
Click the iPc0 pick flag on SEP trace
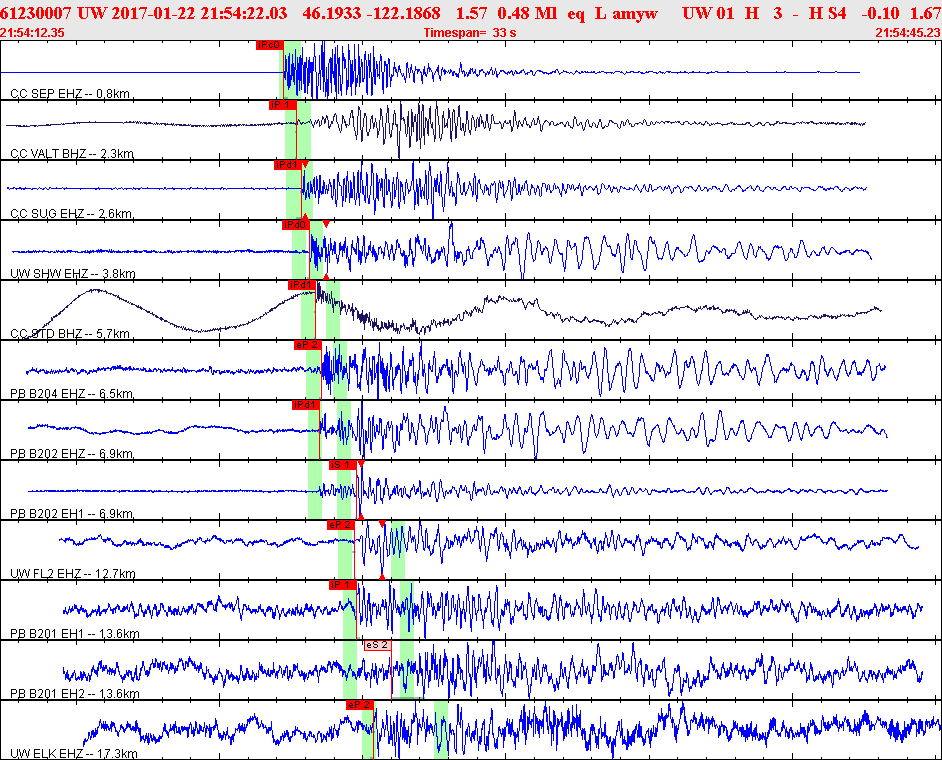click(x=269, y=45)
